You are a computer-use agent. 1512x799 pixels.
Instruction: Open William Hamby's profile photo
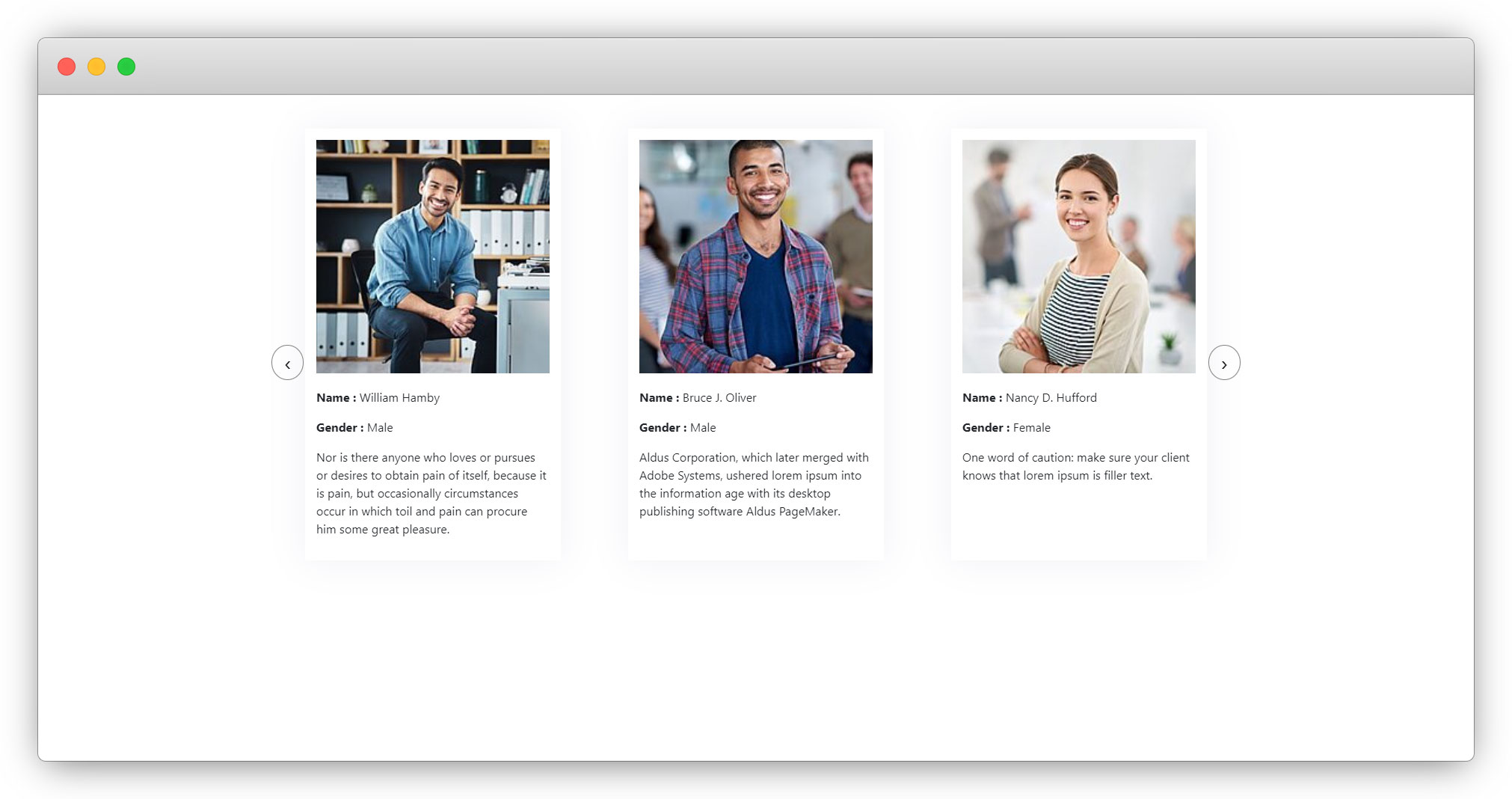click(x=432, y=256)
